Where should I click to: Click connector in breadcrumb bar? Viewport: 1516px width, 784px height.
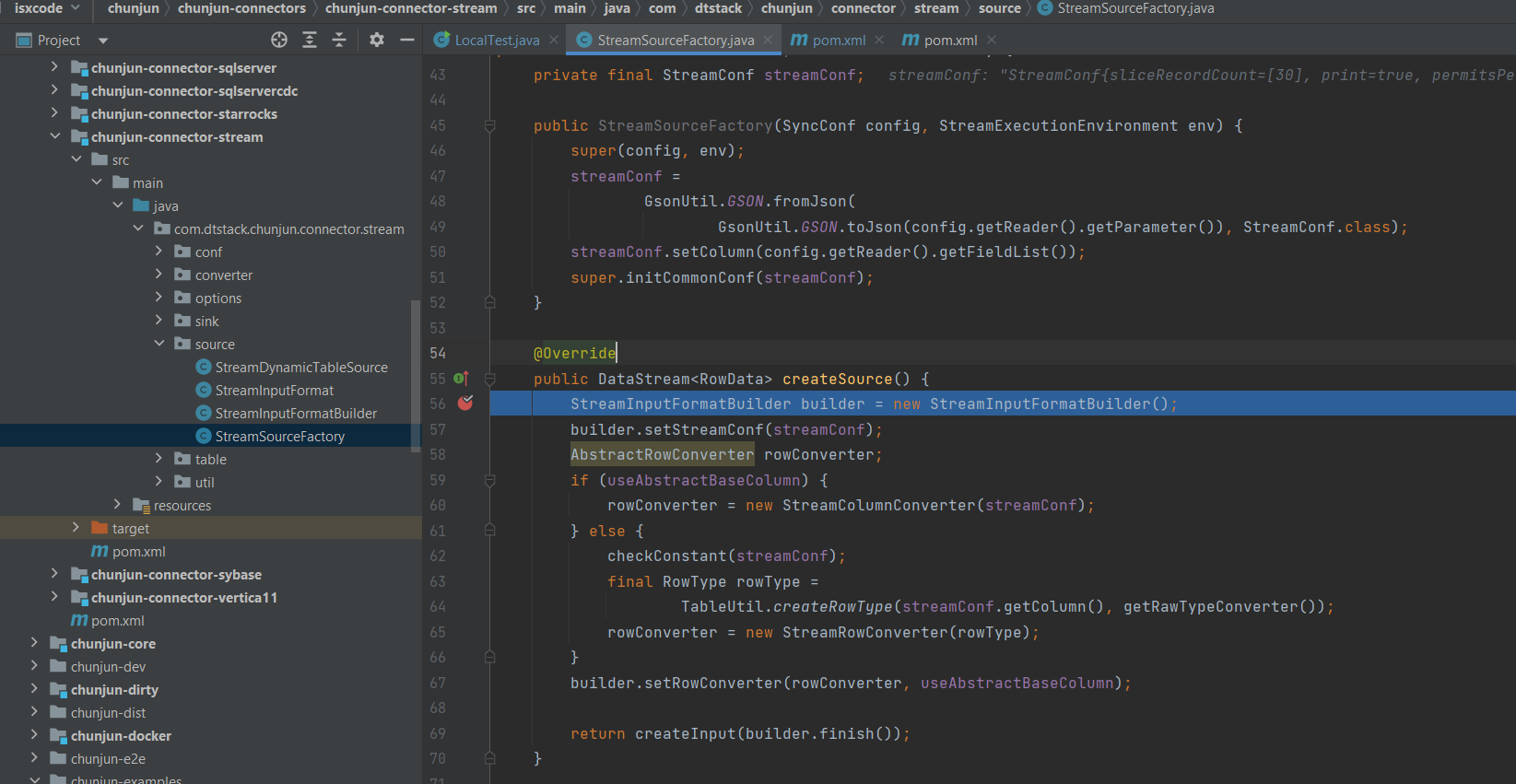tap(864, 8)
